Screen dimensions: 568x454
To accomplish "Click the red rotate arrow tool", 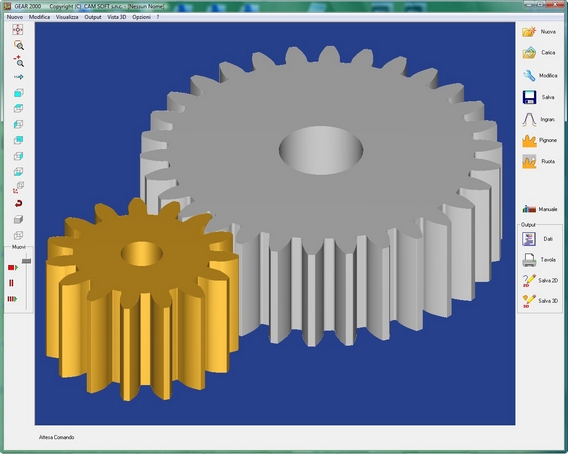I will coord(18,203).
